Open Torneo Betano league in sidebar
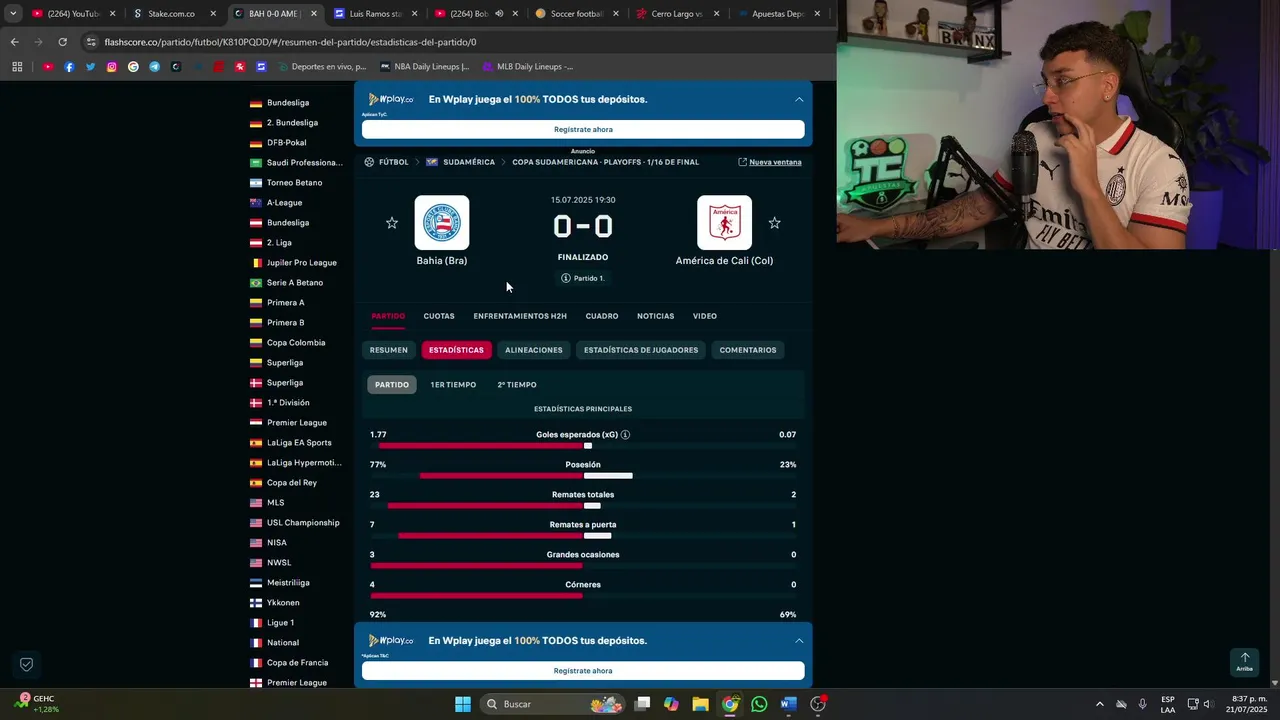 point(294,183)
